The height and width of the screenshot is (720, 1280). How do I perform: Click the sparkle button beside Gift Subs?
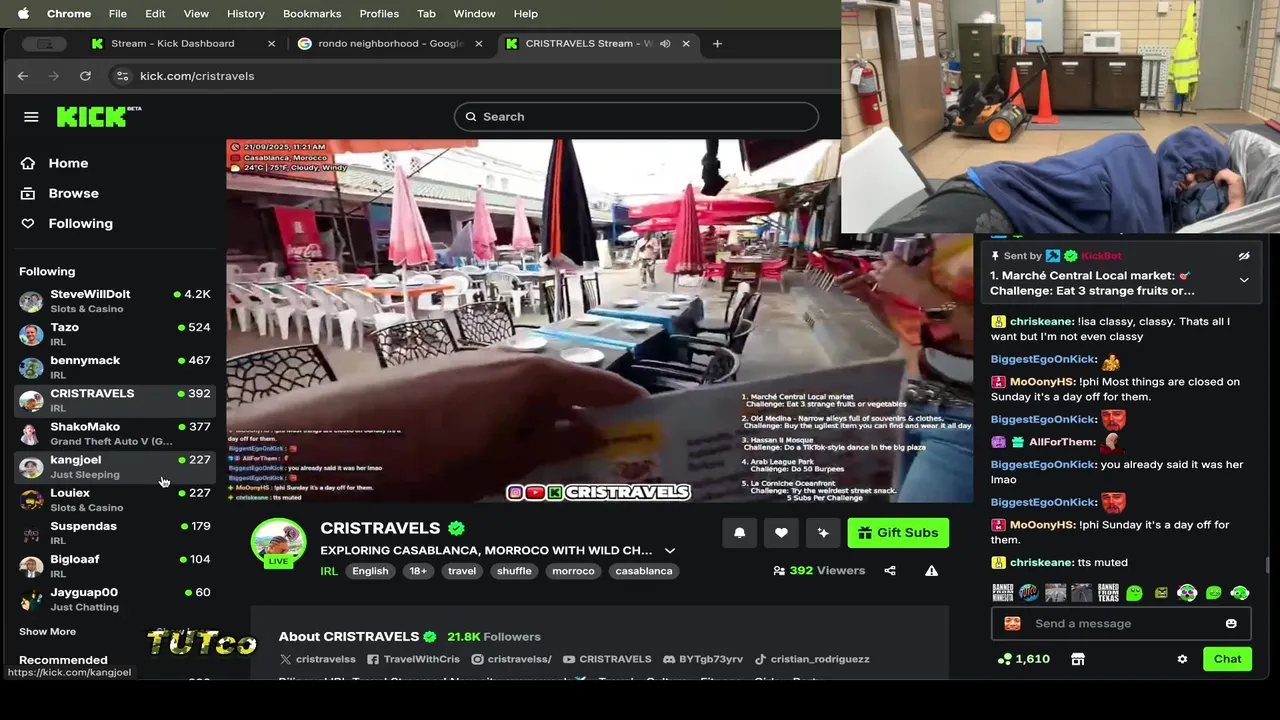(823, 533)
